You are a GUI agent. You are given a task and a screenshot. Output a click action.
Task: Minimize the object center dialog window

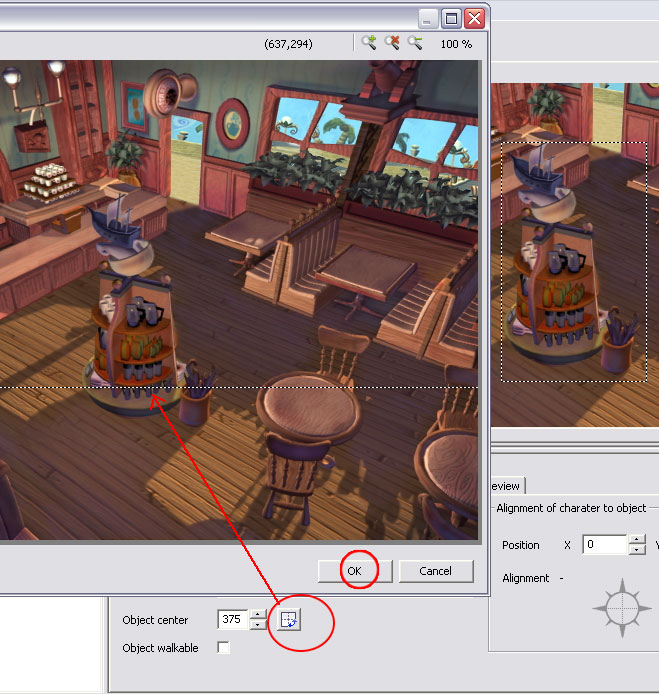[x=427, y=19]
